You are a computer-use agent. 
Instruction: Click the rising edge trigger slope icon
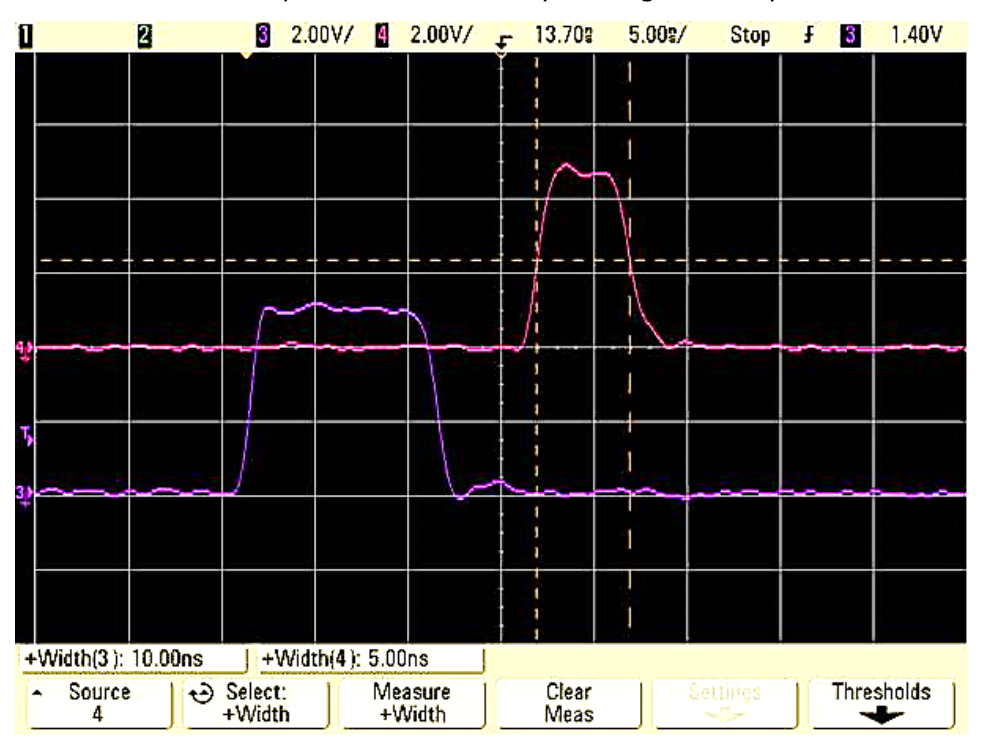tap(808, 35)
